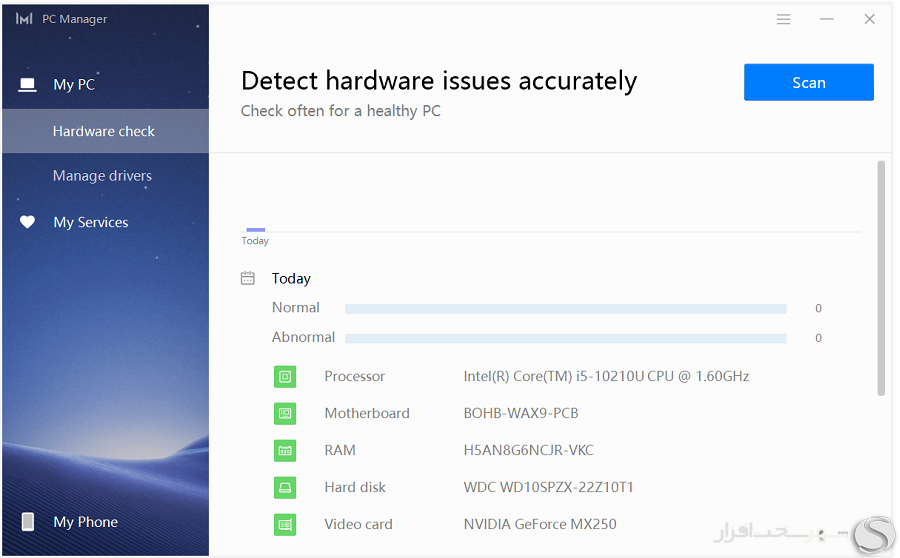The width and height of the screenshot is (900, 558).
Task: Click the Video card label
Action: click(x=358, y=524)
